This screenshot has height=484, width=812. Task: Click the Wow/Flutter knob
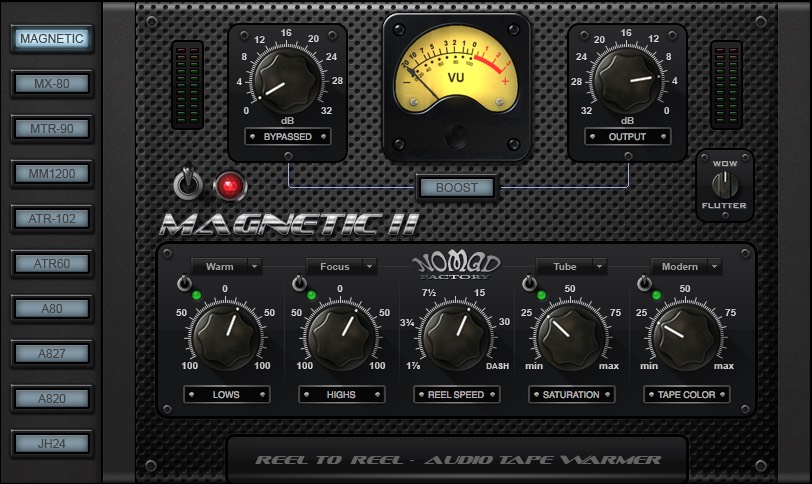pos(724,184)
